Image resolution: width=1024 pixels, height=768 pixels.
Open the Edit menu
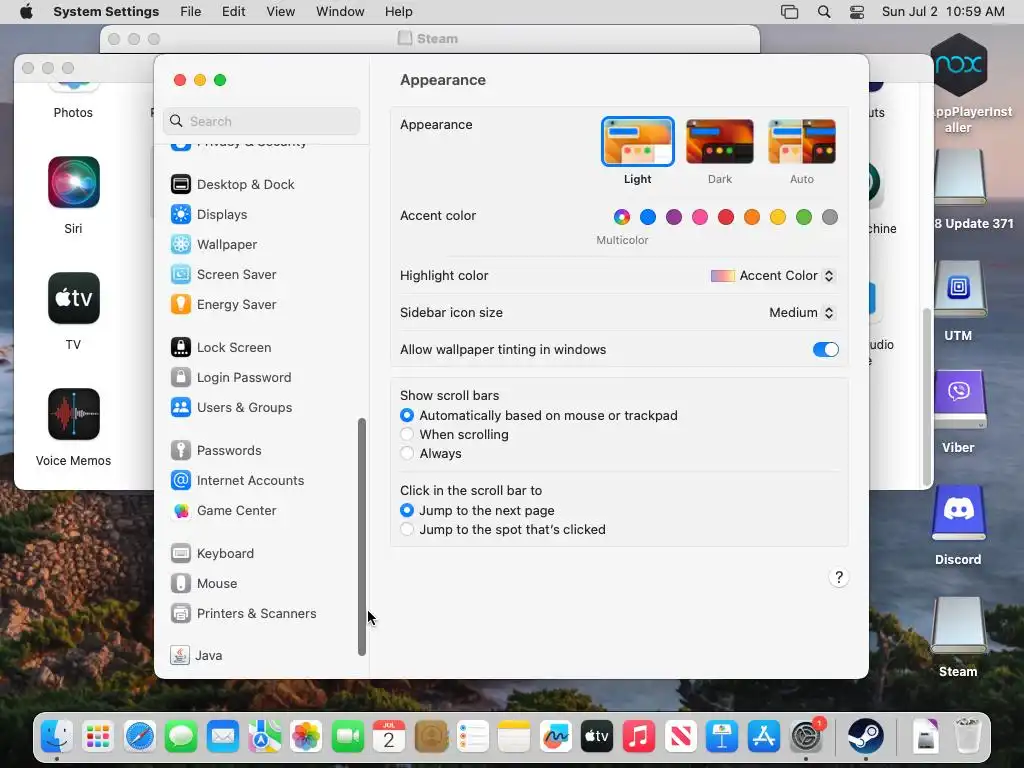point(233,12)
